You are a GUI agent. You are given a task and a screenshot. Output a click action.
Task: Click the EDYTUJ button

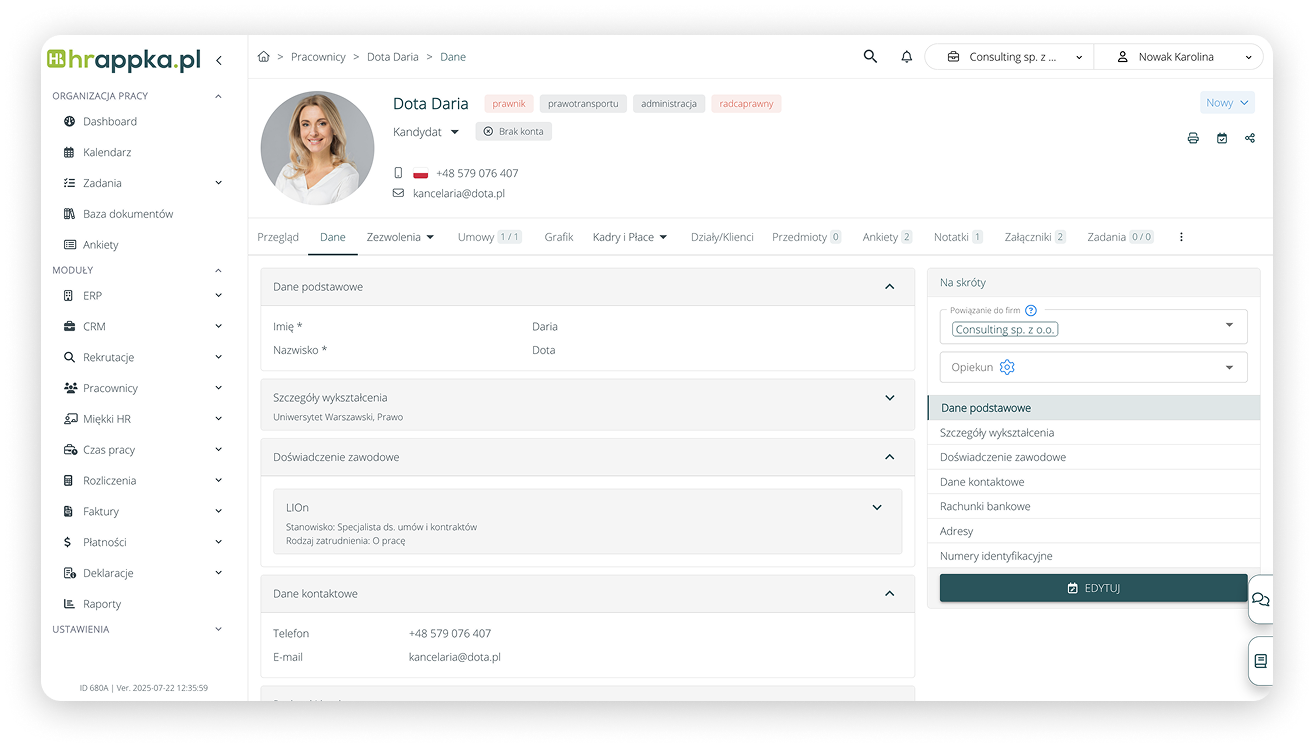tap(1093, 588)
